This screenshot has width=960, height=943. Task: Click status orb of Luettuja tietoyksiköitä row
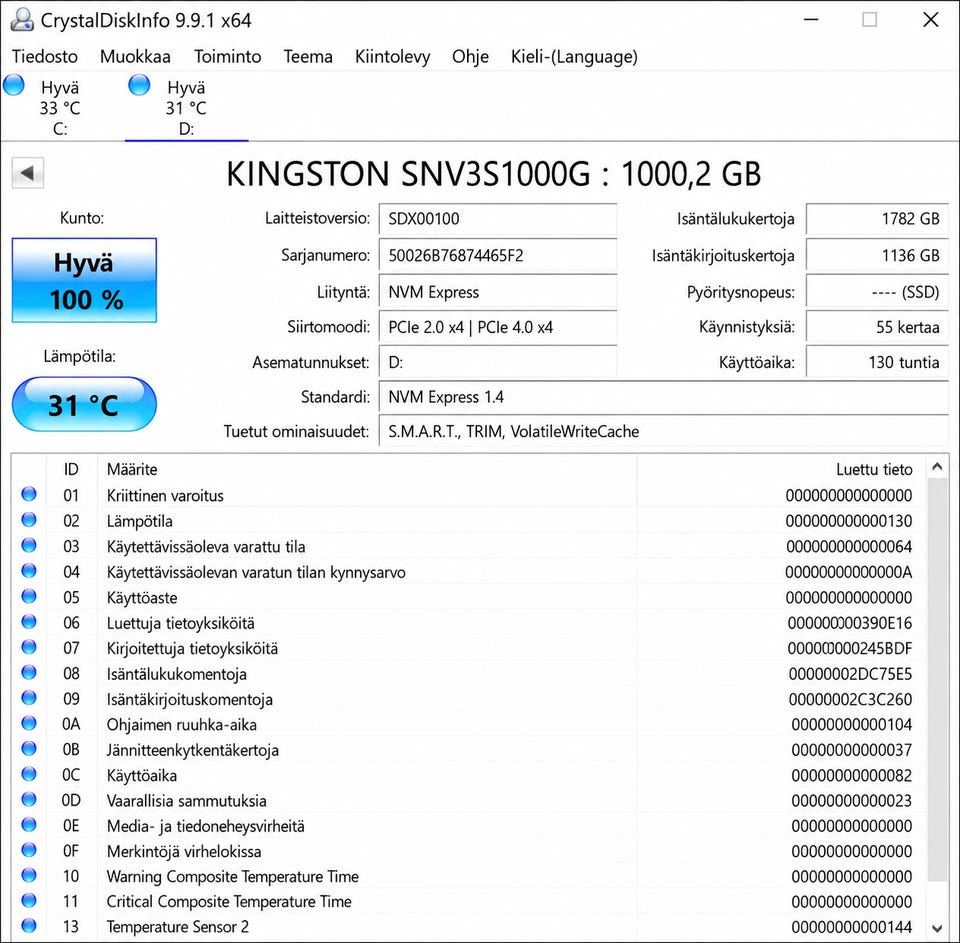(x=29, y=622)
